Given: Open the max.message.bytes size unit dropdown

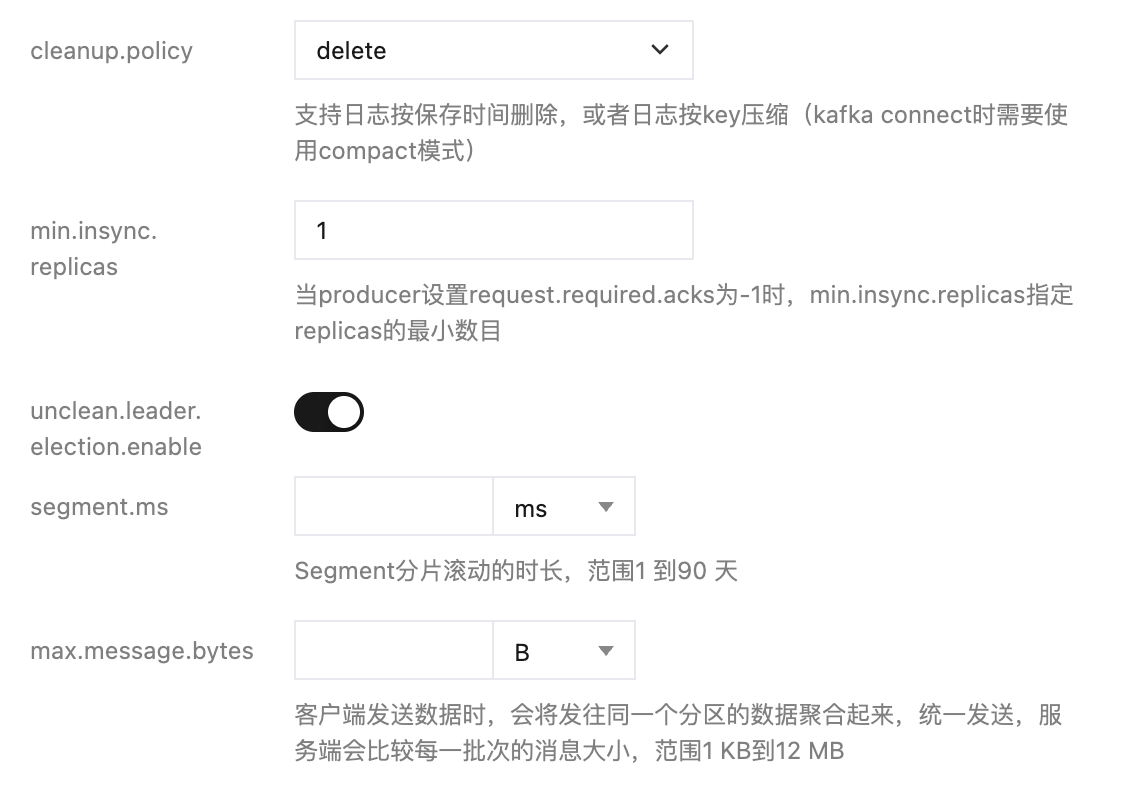Looking at the screenshot, I should coord(563,651).
